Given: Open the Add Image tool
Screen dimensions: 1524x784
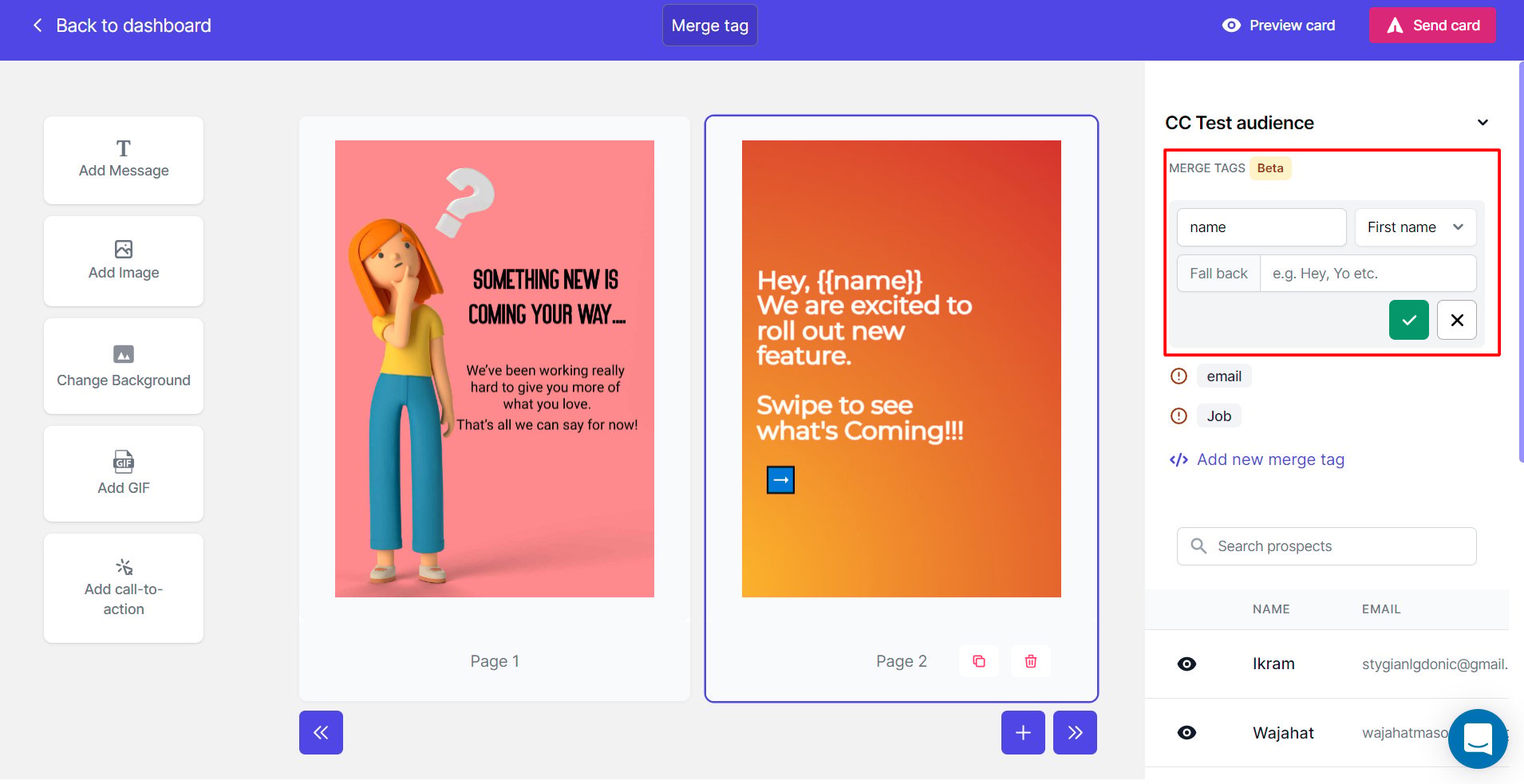Looking at the screenshot, I should [124, 261].
